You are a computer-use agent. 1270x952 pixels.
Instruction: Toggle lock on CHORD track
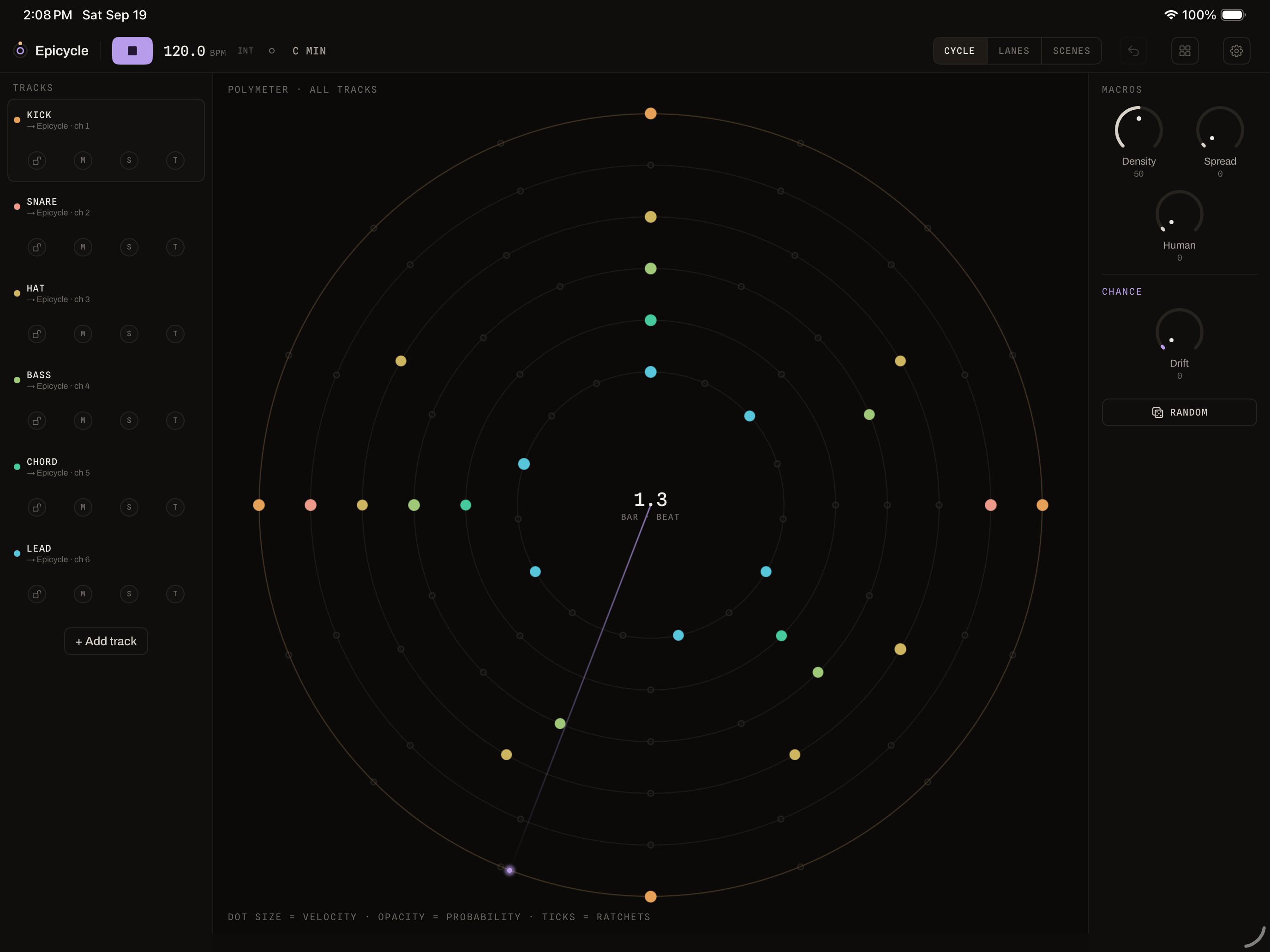click(x=37, y=507)
